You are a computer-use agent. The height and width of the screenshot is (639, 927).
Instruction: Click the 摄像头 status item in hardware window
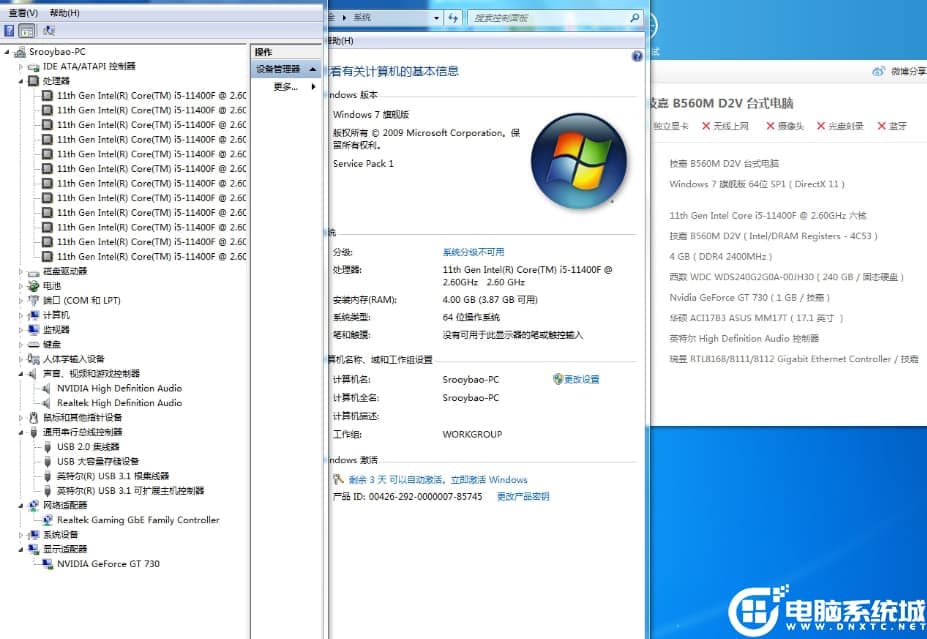point(785,126)
